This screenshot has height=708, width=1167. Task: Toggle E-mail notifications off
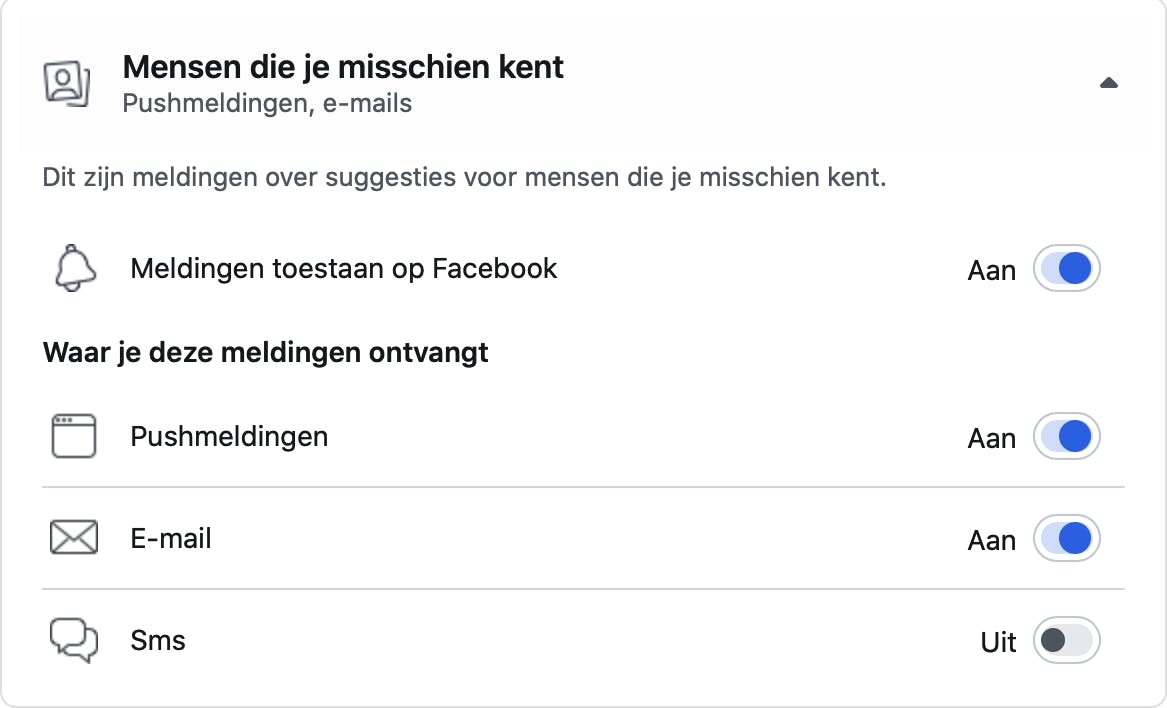tap(1066, 538)
